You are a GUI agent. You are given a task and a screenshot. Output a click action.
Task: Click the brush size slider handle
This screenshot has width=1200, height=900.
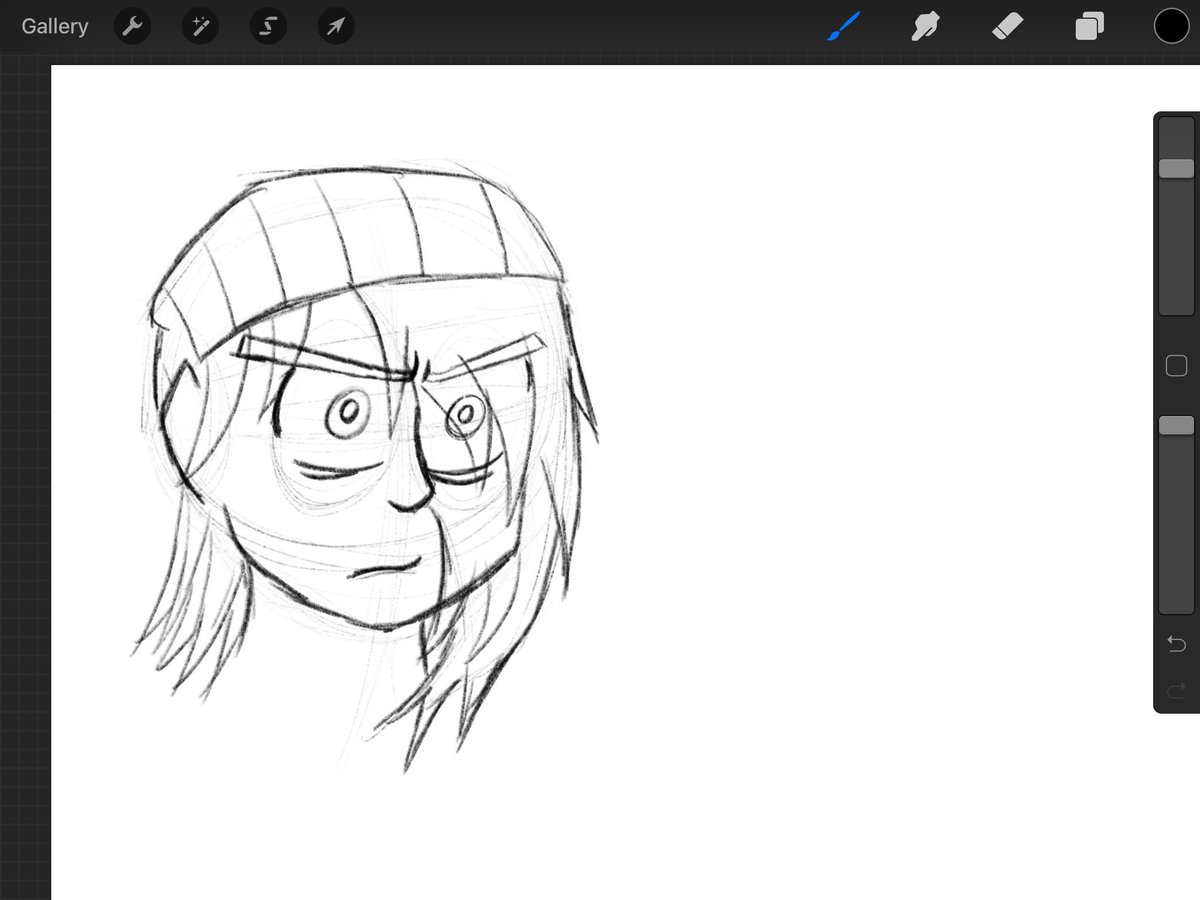(1176, 168)
